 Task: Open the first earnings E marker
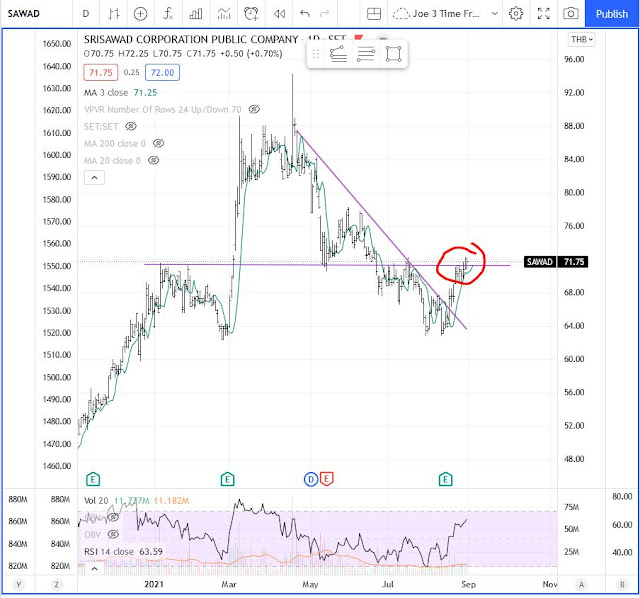93,479
